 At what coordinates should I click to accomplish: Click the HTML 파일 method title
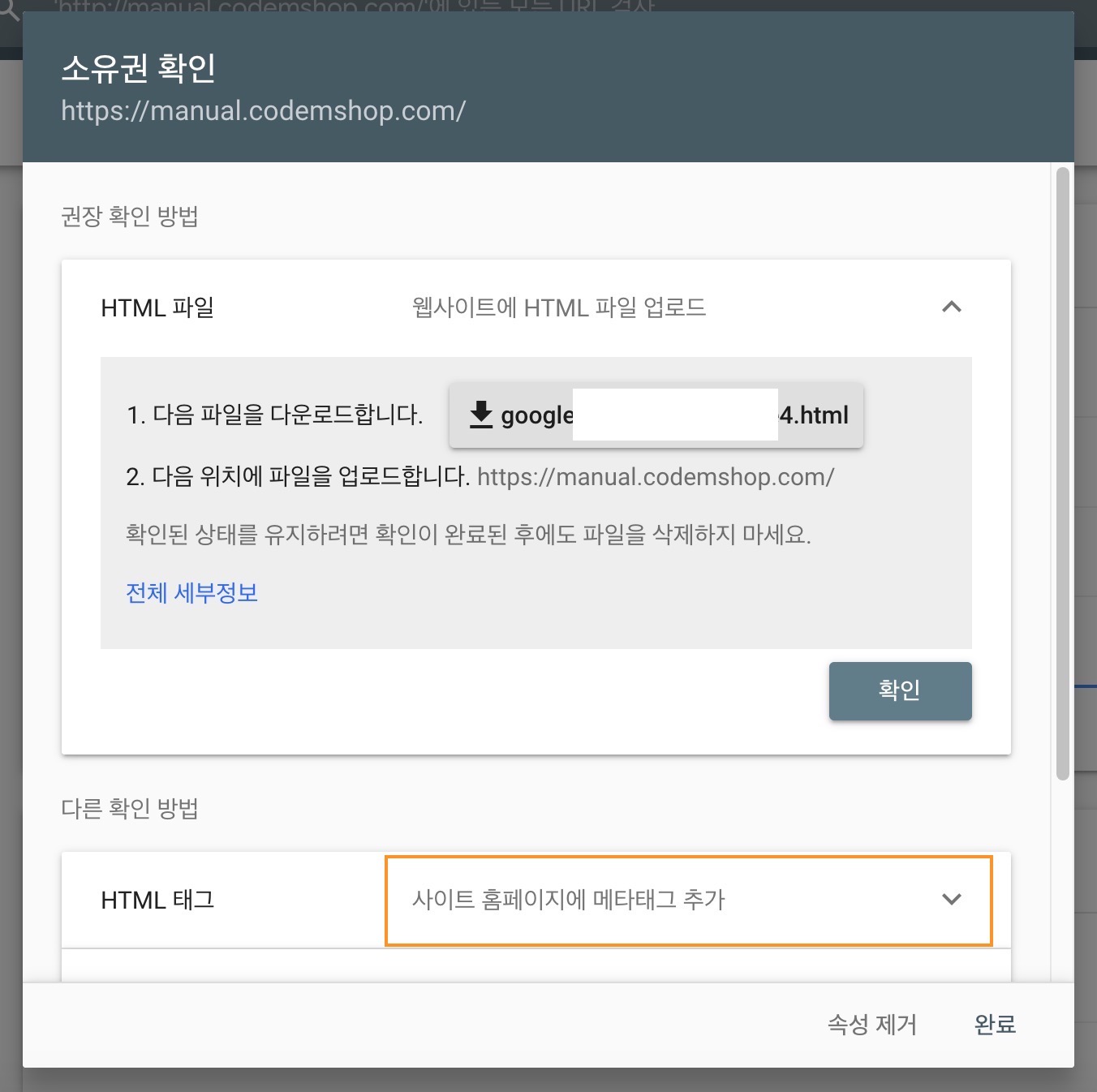[x=157, y=308]
